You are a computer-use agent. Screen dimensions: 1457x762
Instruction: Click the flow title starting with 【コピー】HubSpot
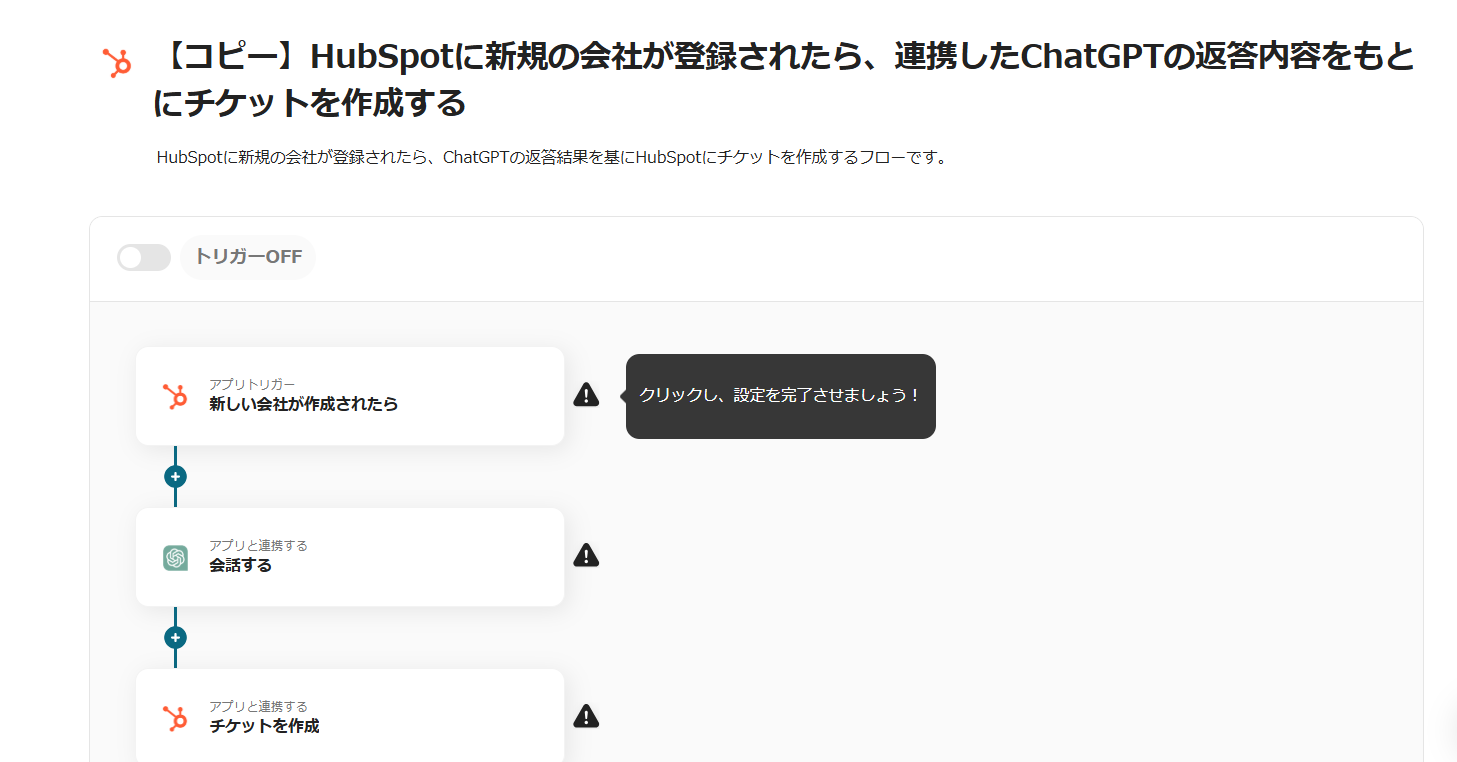[785, 80]
